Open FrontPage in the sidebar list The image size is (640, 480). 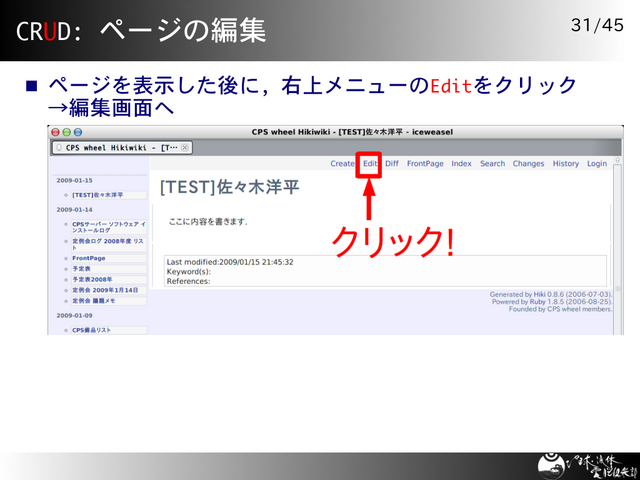(89, 258)
